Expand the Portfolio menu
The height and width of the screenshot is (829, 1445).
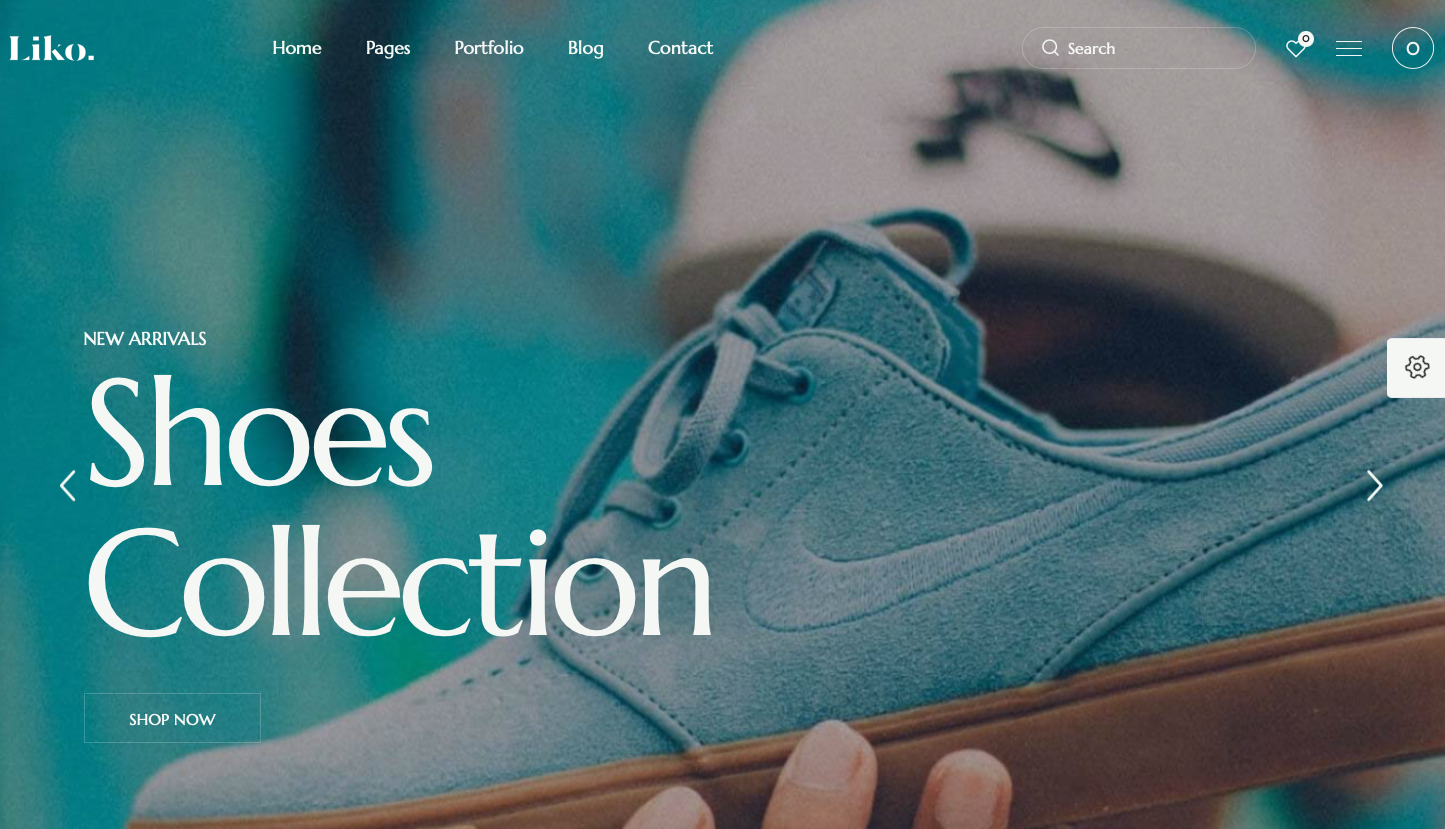(489, 48)
